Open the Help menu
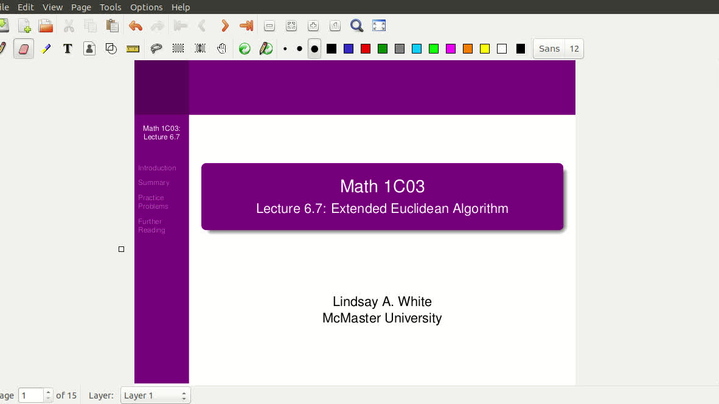 pyautogui.click(x=181, y=7)
